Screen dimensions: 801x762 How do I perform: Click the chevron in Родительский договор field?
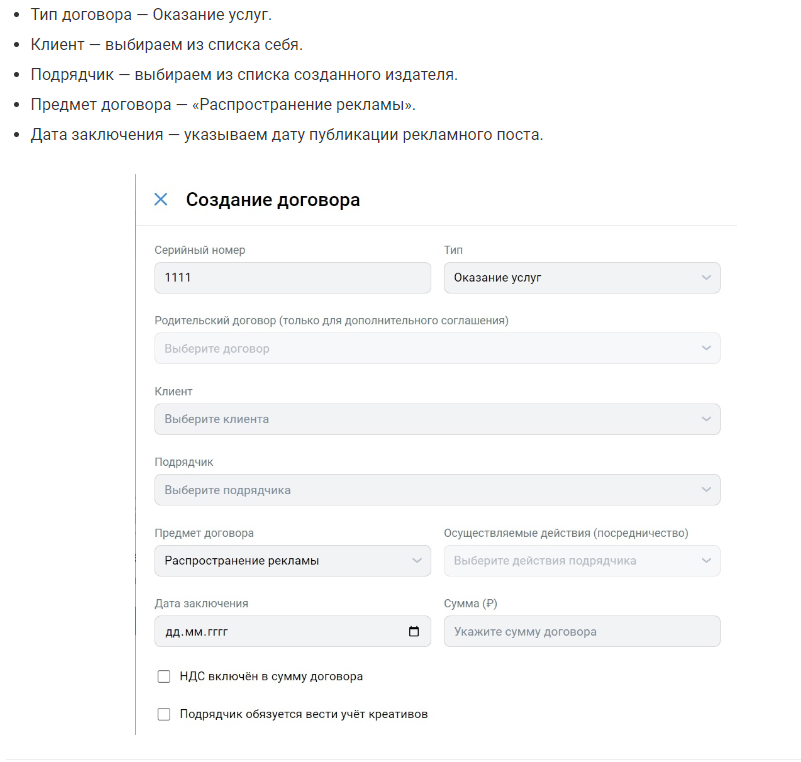coord(706,348)
